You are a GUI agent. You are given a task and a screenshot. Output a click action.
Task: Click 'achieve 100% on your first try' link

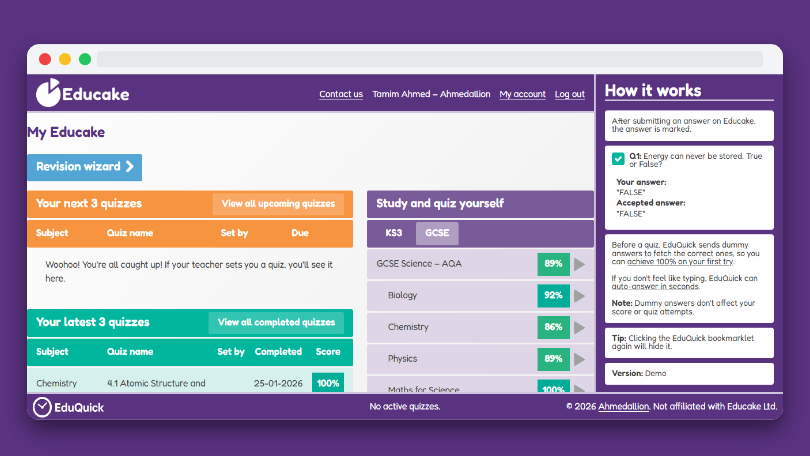[x=680, y=261]
